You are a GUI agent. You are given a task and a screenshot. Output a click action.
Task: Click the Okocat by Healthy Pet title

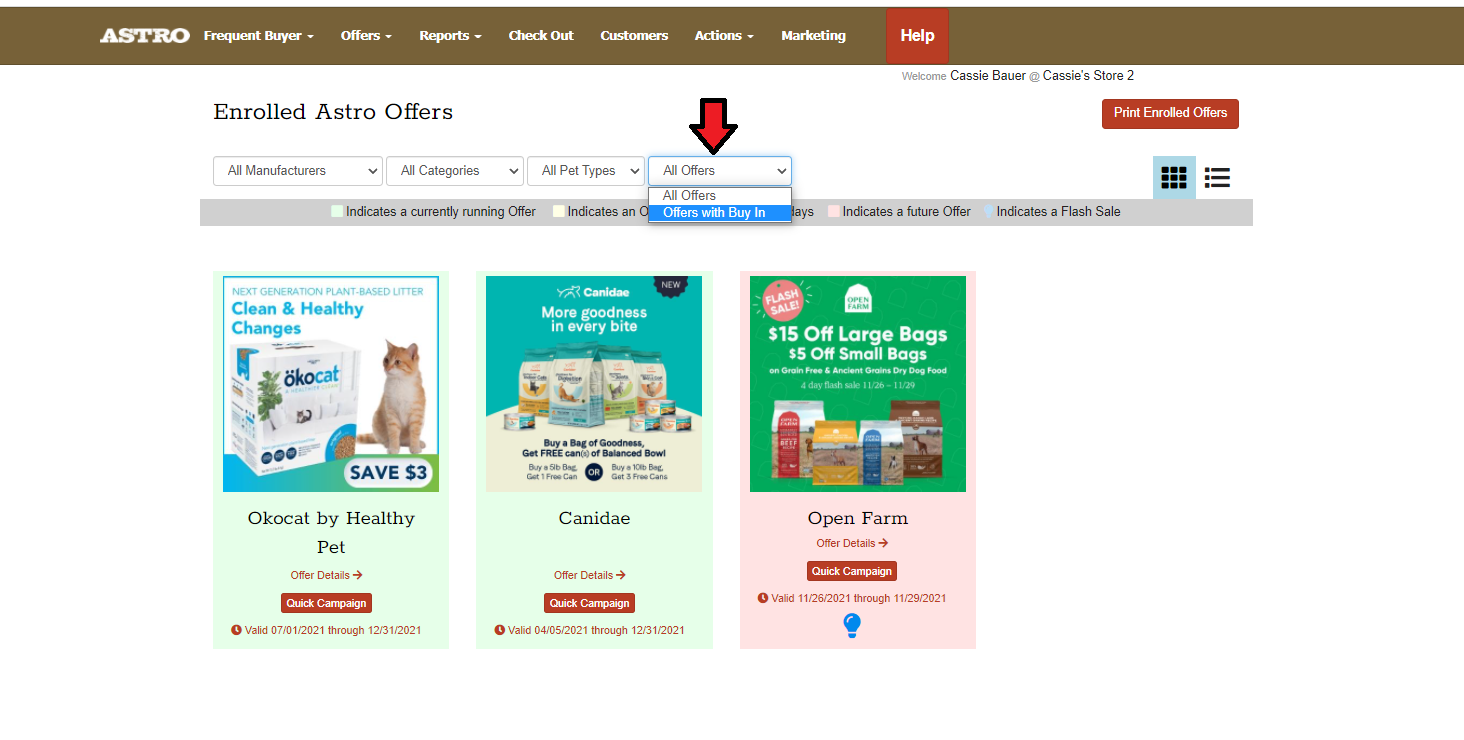pos(331,533)
